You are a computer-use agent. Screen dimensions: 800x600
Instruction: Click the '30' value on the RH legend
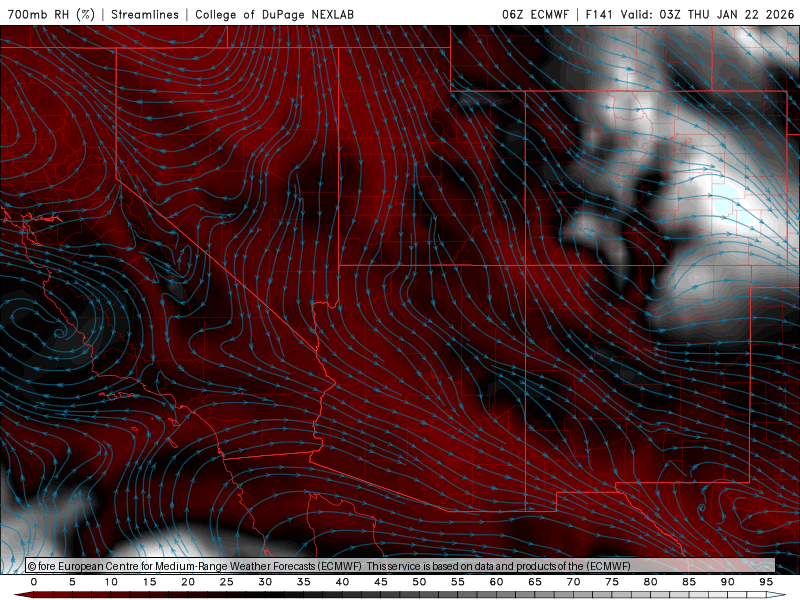tap(265, 582)
